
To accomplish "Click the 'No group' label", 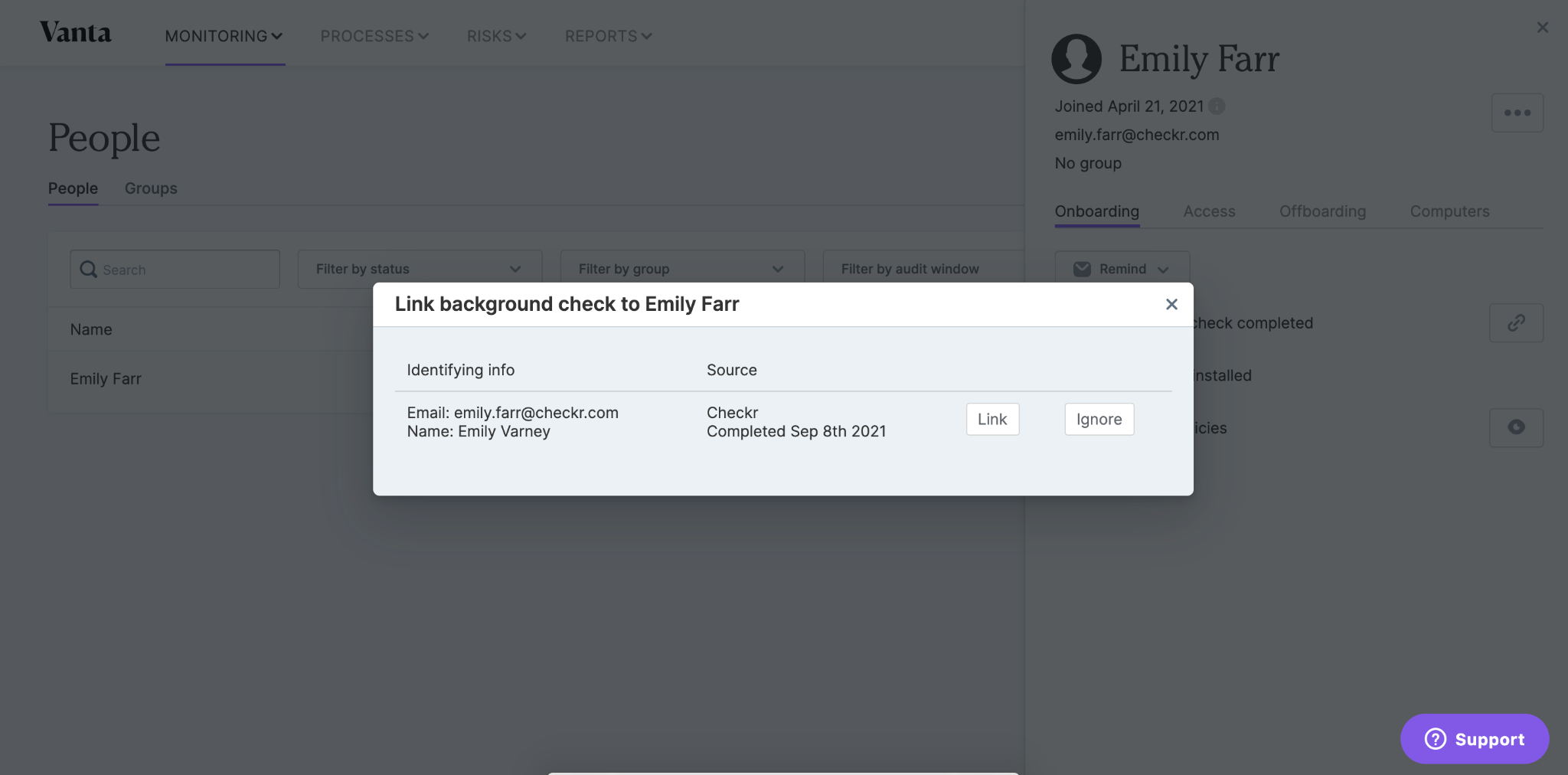I will pos(1088,163).
